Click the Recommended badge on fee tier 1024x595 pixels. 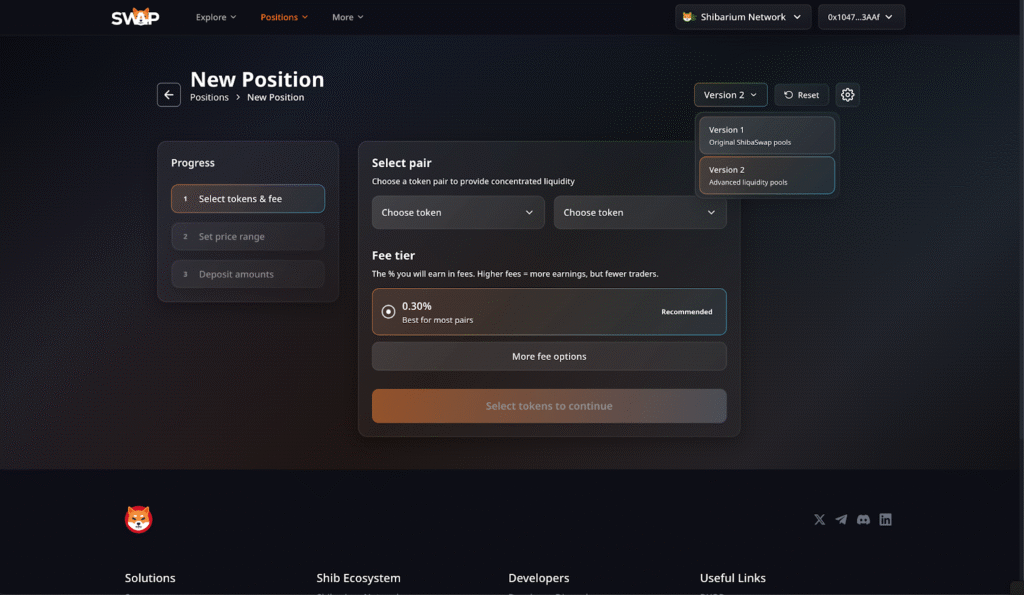click(686, 312)
